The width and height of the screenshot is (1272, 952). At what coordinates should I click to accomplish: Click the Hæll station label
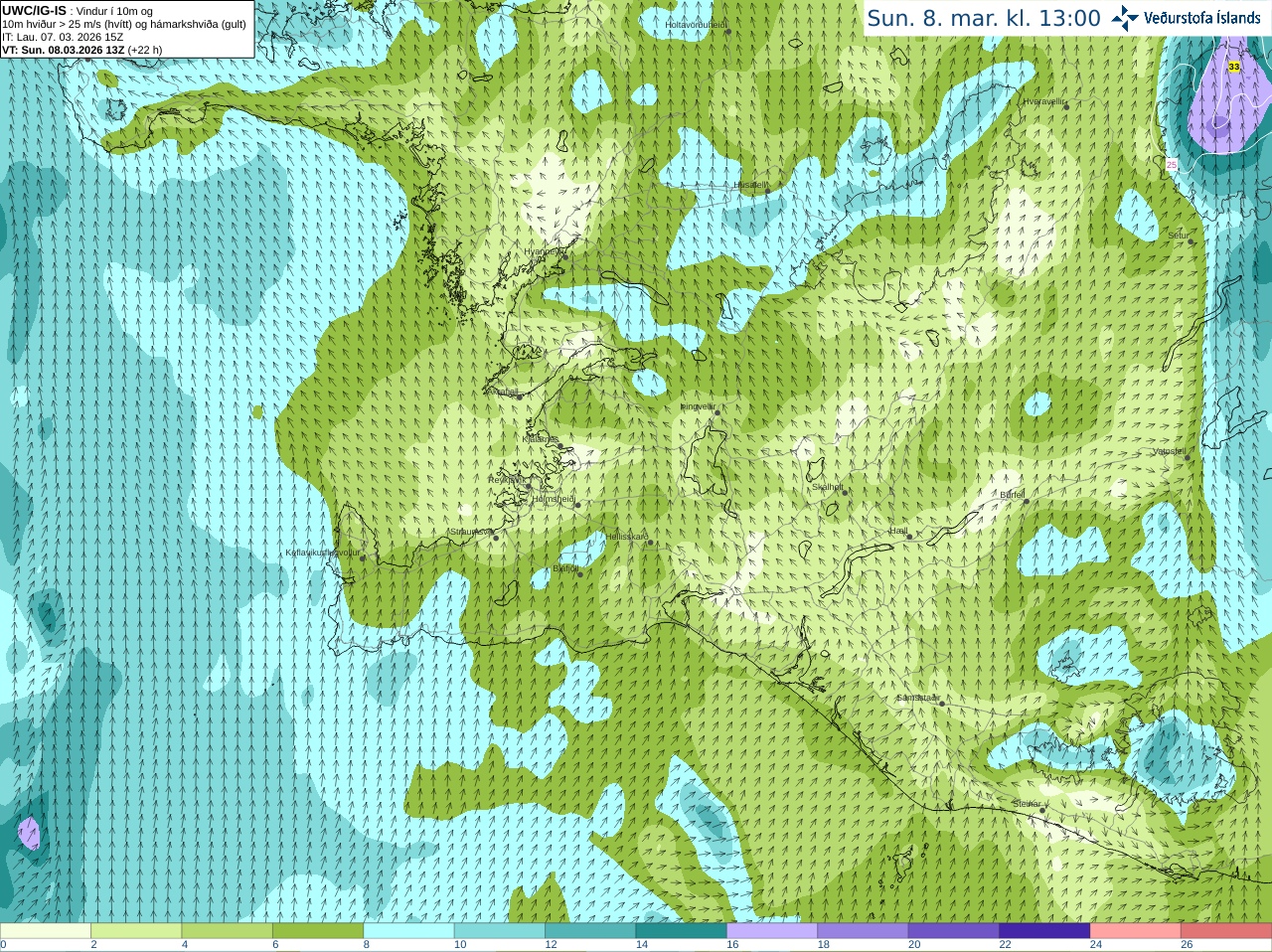pyautogui.click(x=898, y=531)
